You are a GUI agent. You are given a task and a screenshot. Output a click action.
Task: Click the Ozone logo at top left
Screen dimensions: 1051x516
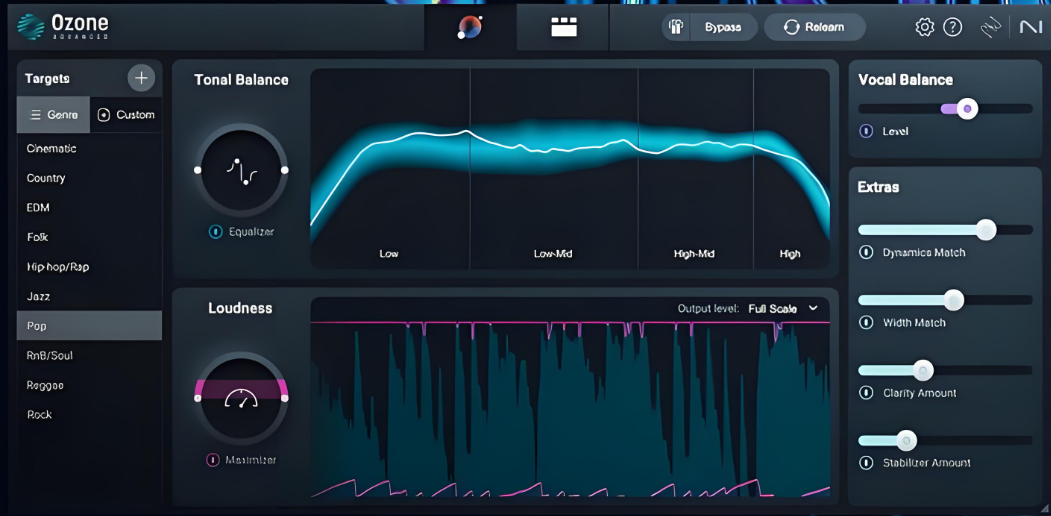click(63, 27)
